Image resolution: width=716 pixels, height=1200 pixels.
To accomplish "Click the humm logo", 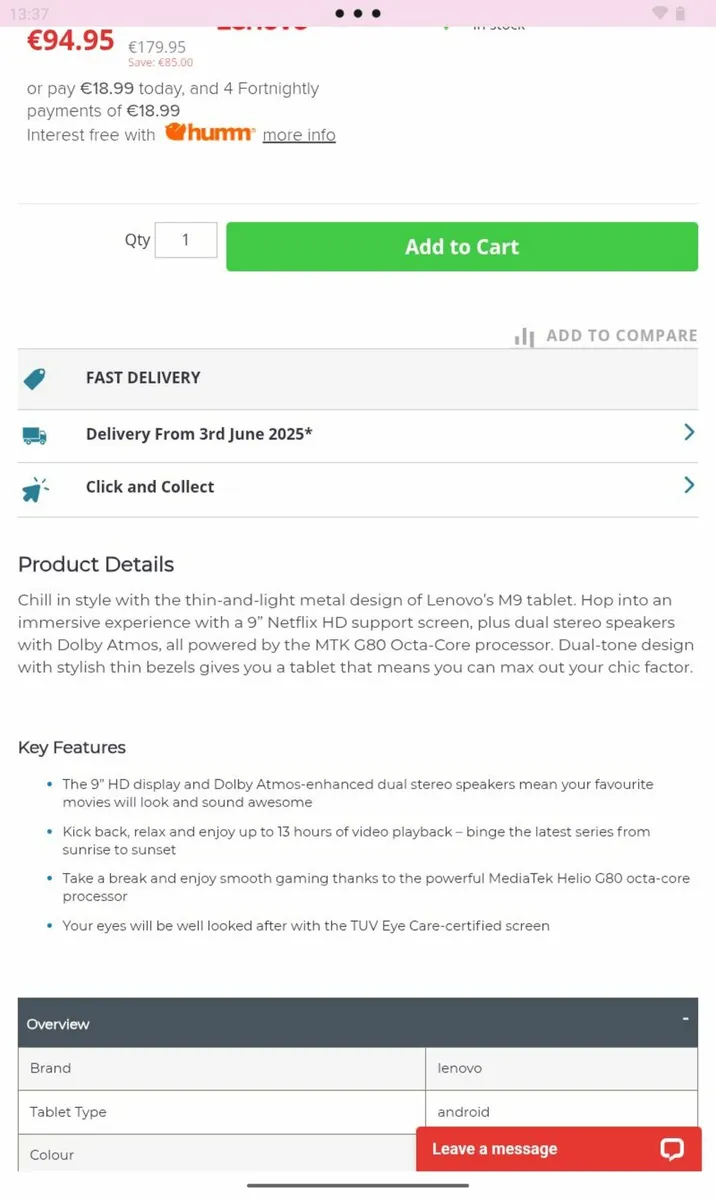I will coord(210,133).
